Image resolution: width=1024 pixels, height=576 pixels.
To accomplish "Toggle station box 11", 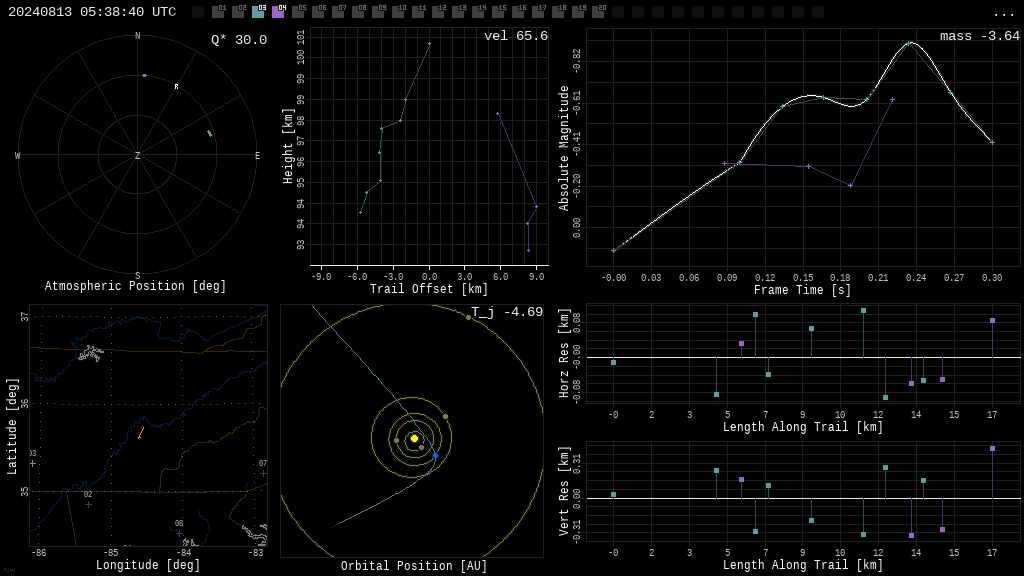I will [x=418, y=11].
